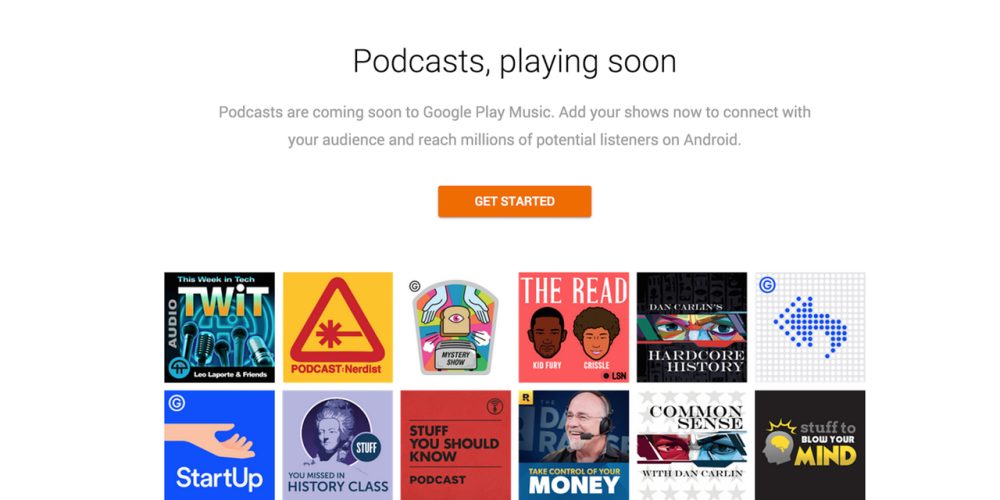The image size is (1000, 500).
Task: Open the Stuff to Blow Your Mind cover
Action: (x=809, y=445)
